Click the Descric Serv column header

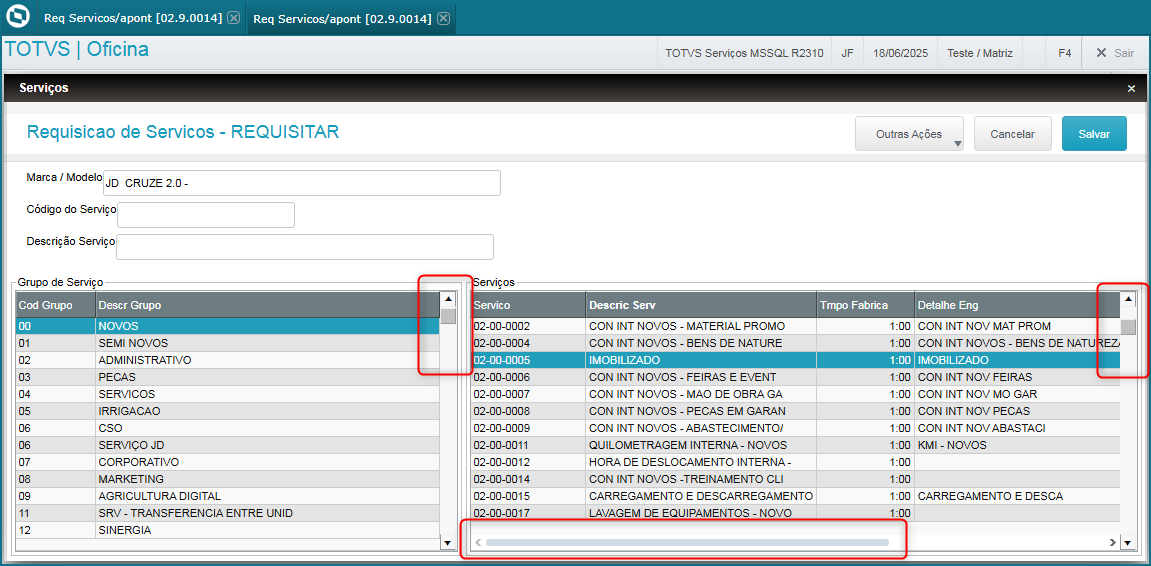click(x=702, y=305)
